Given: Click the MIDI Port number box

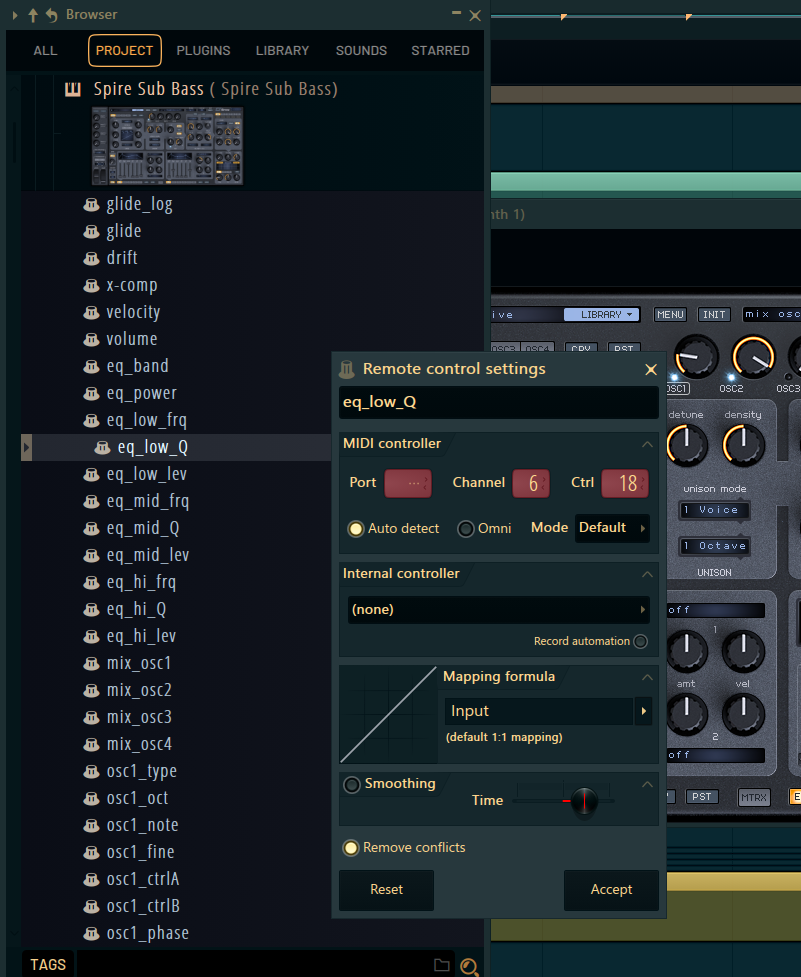Looking at the screenshot, I should (x=408, y=484).
